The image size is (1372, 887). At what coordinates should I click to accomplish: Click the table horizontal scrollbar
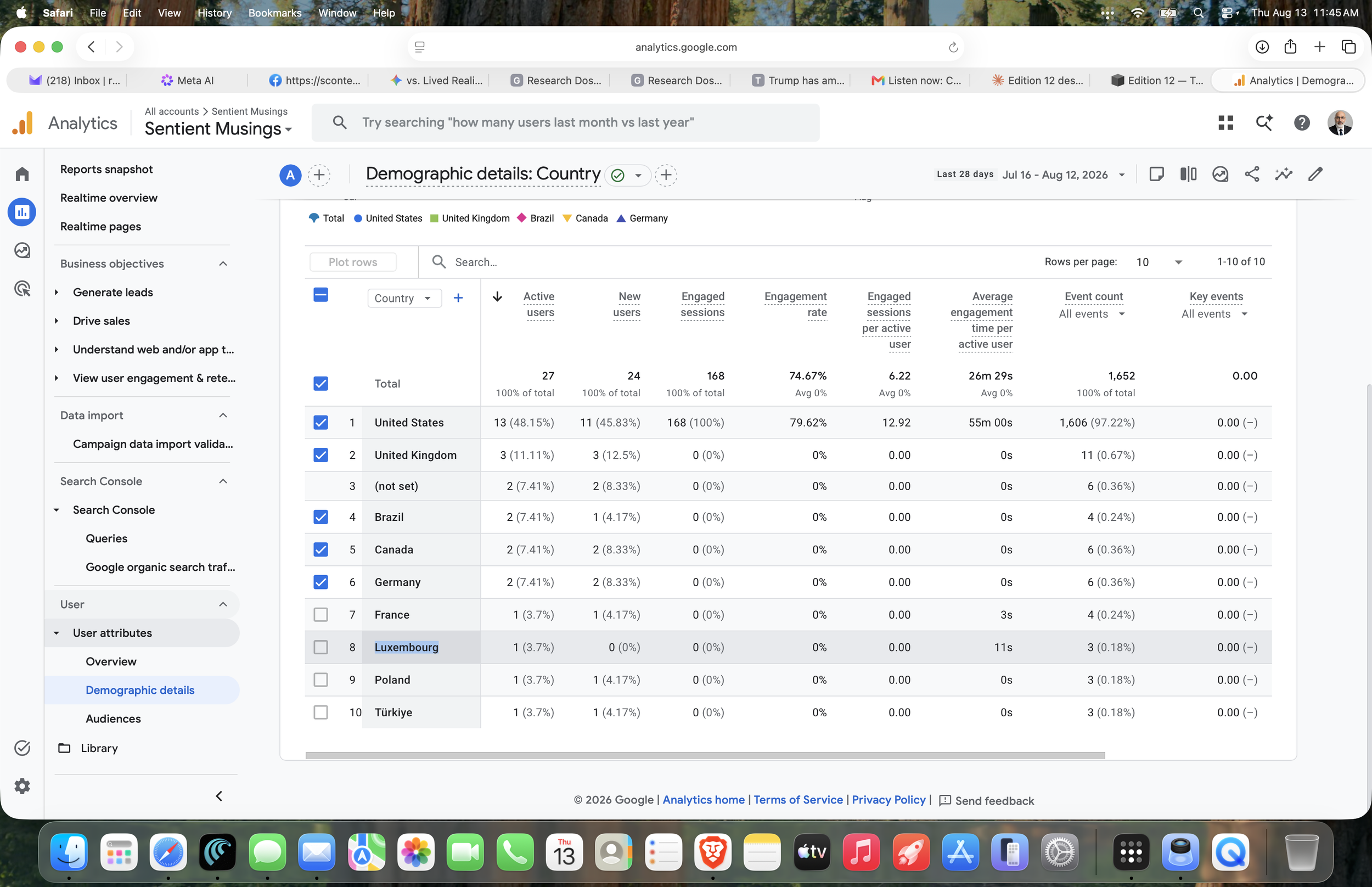point(705,755)
